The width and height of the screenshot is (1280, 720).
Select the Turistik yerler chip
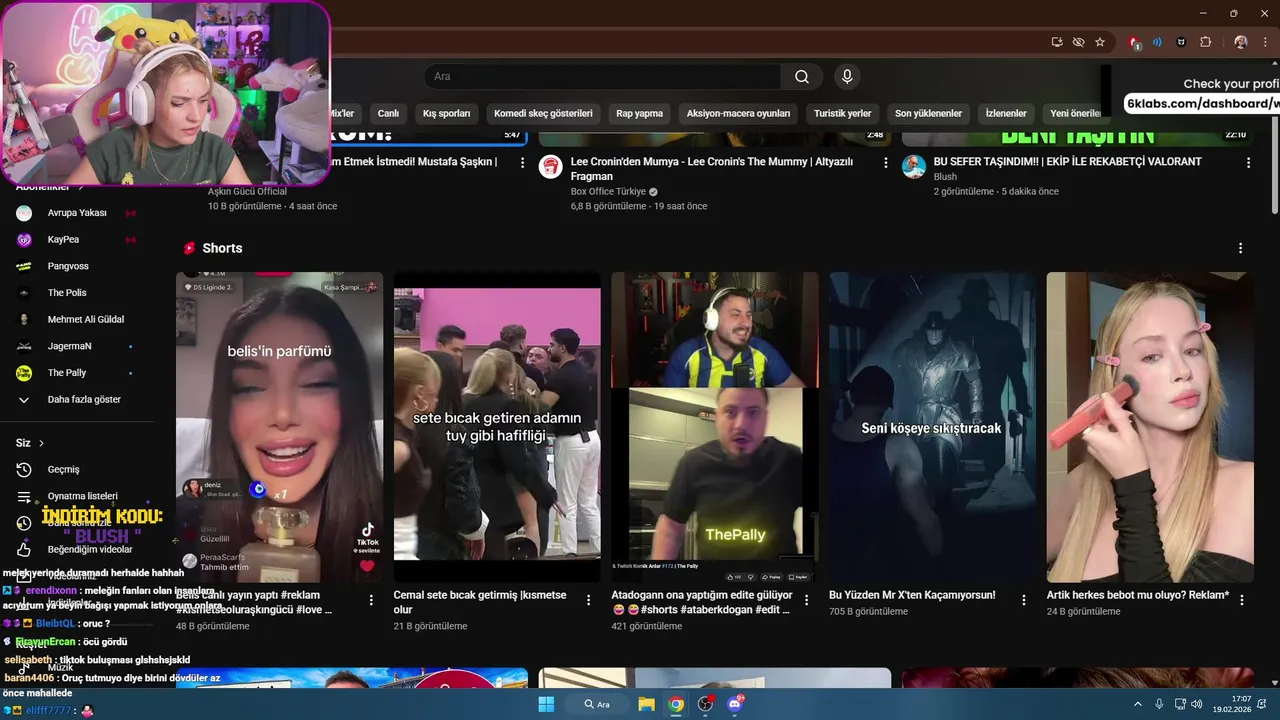[x=842, y=113]
